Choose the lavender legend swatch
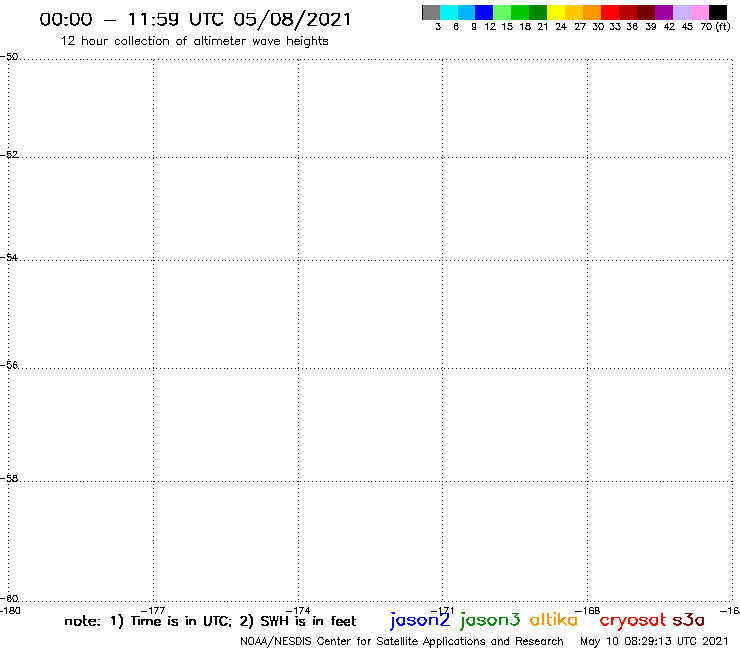The width and height of the screenshot is (740, 650). (x=682, y=12)
